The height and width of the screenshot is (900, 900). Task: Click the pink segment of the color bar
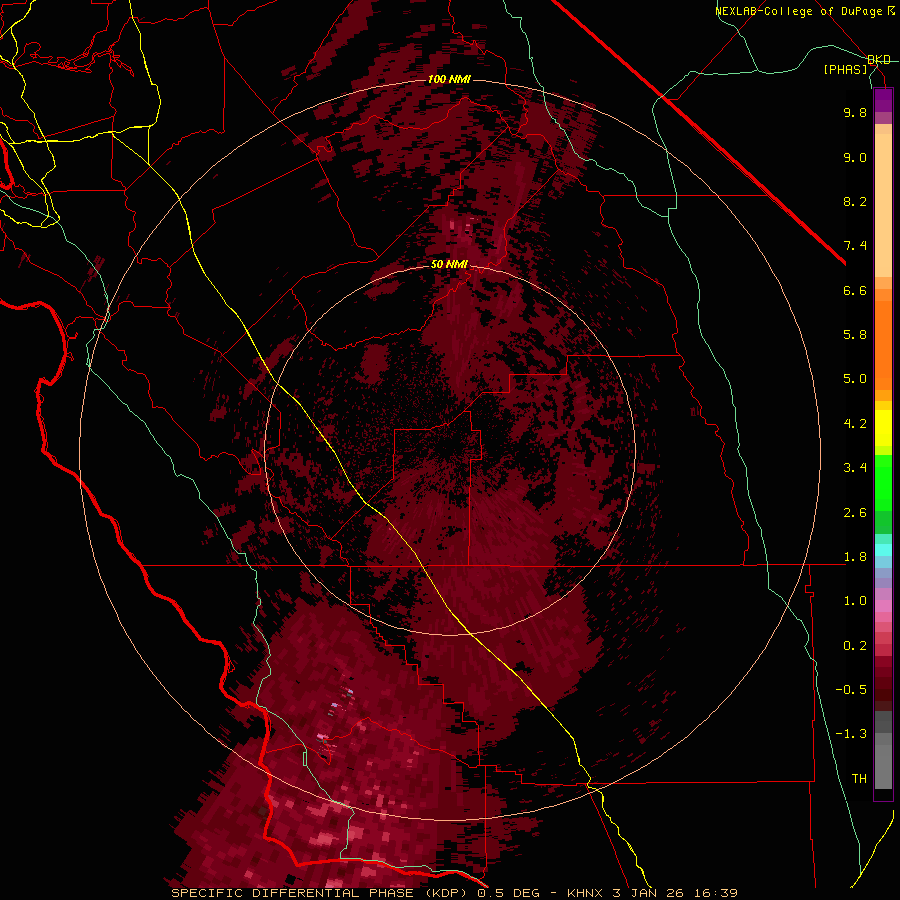pyautogui.click(x=883, y=606)
